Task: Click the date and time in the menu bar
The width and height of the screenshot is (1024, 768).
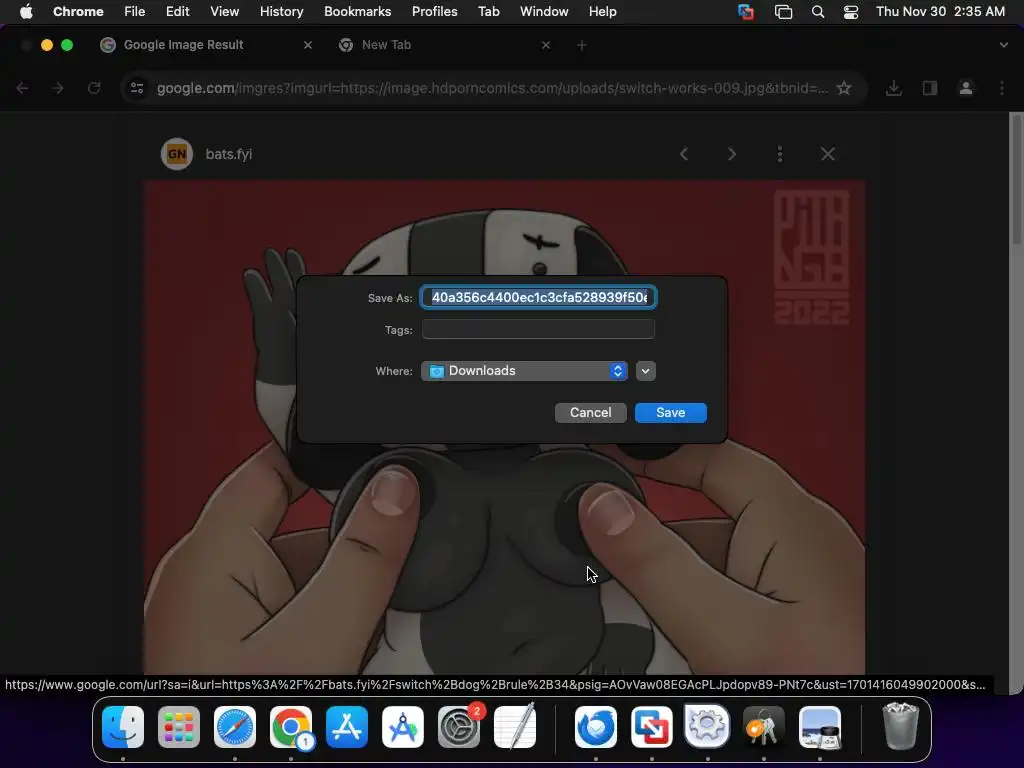Action: [x=940, y=11]
